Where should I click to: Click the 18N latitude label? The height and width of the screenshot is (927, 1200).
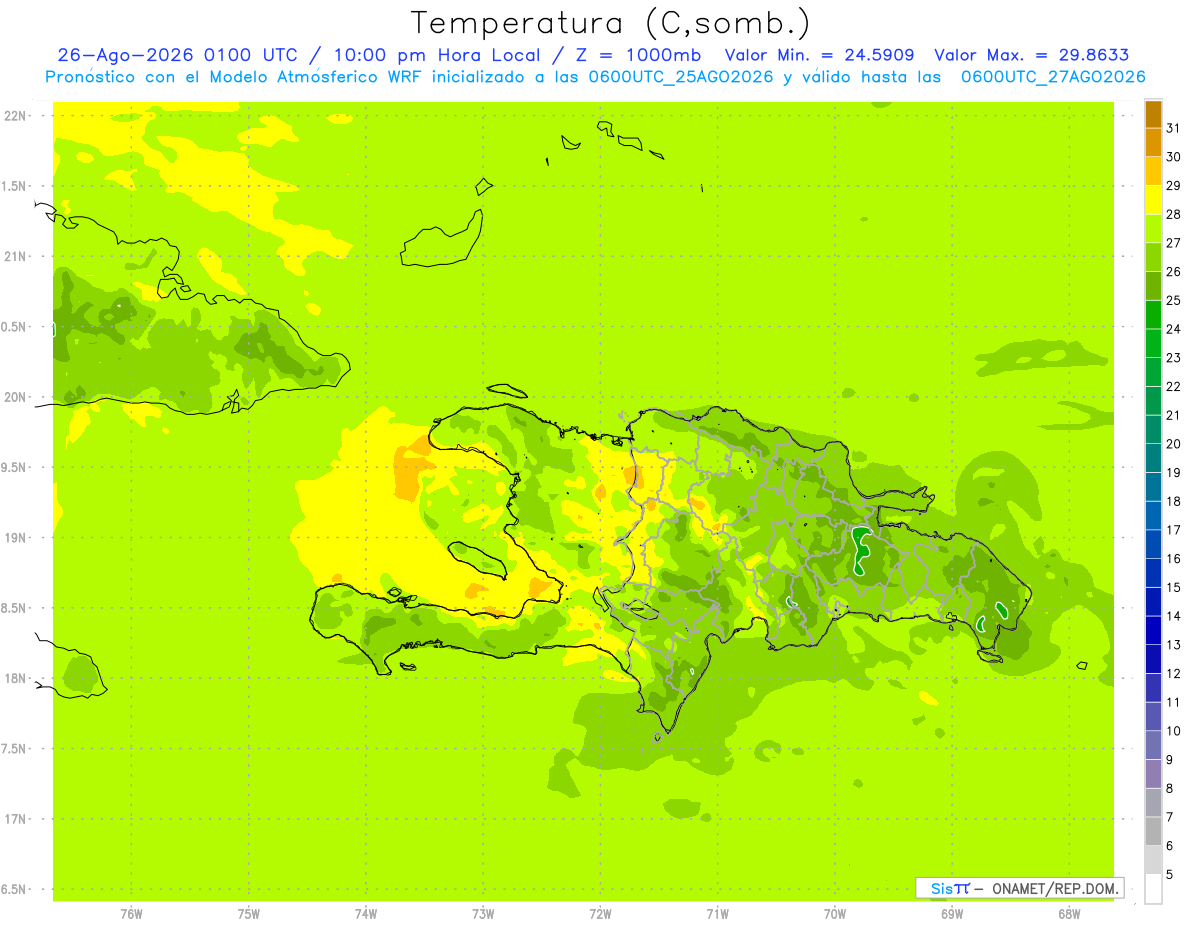click(14, 678)
